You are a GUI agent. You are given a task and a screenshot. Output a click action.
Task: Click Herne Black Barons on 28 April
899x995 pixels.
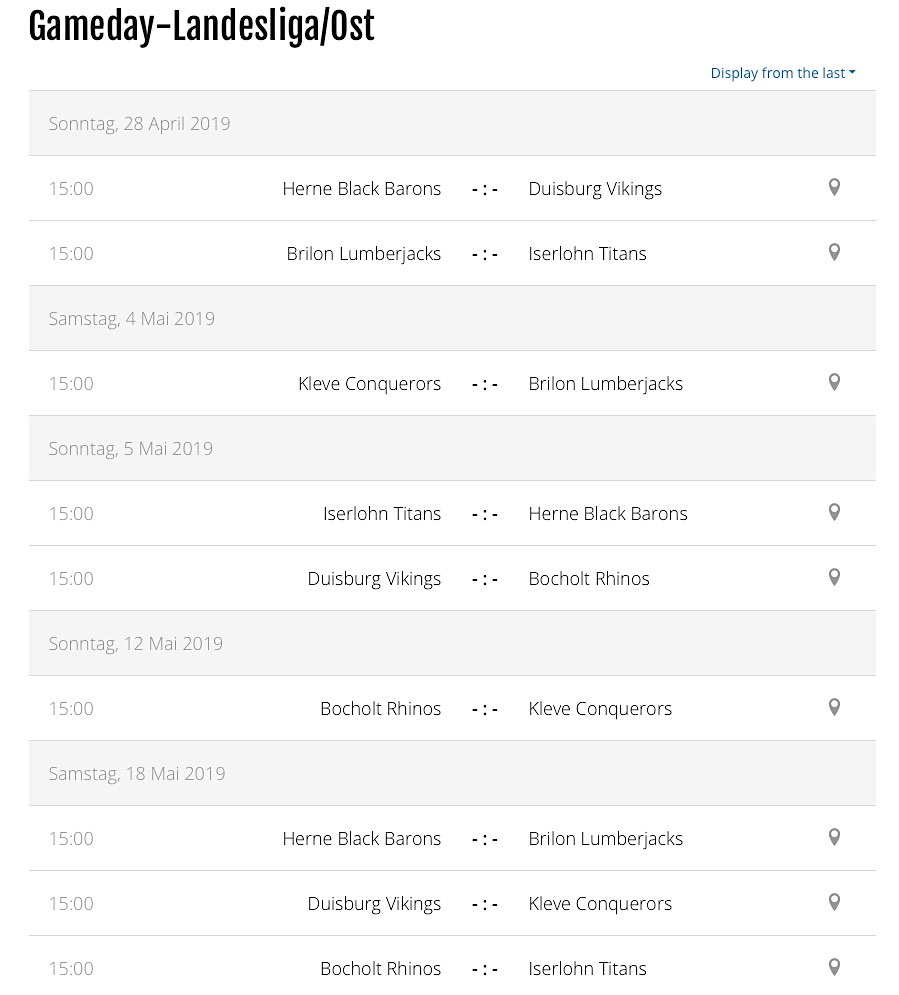tap(361, 188)
